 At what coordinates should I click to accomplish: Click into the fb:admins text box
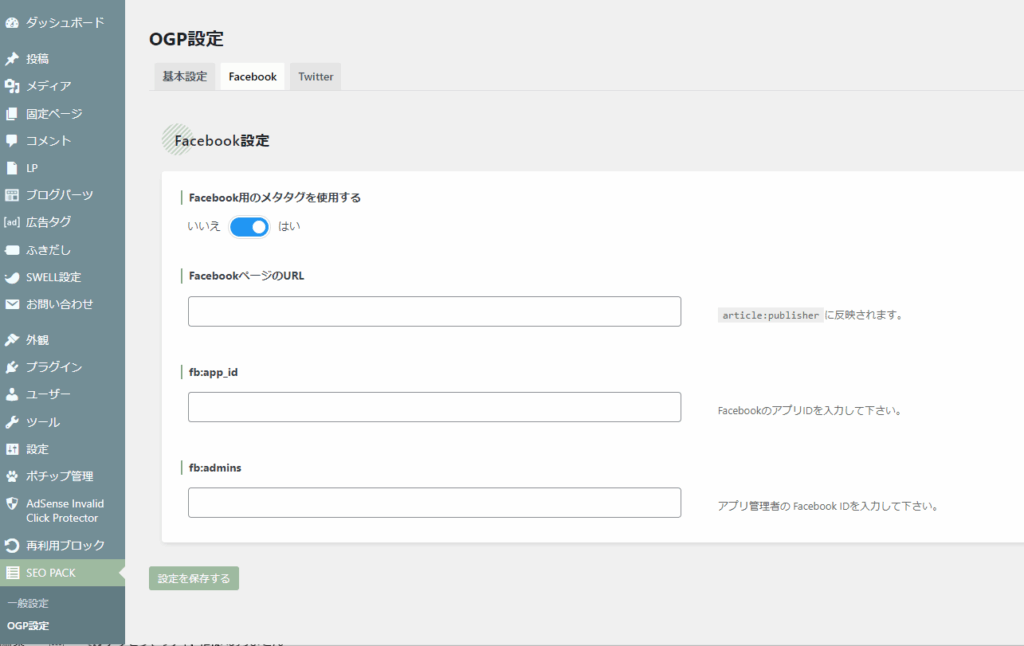(434, 502)
